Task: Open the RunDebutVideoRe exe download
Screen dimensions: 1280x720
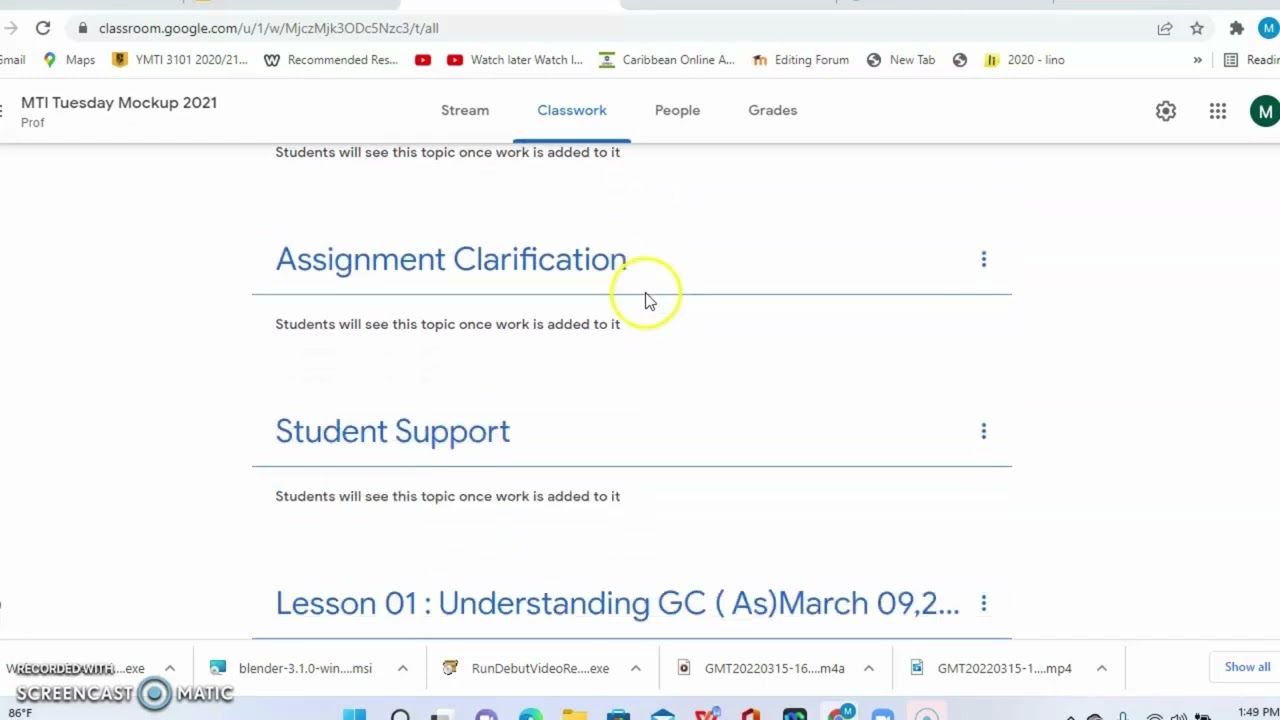Action: pos(526,668)
